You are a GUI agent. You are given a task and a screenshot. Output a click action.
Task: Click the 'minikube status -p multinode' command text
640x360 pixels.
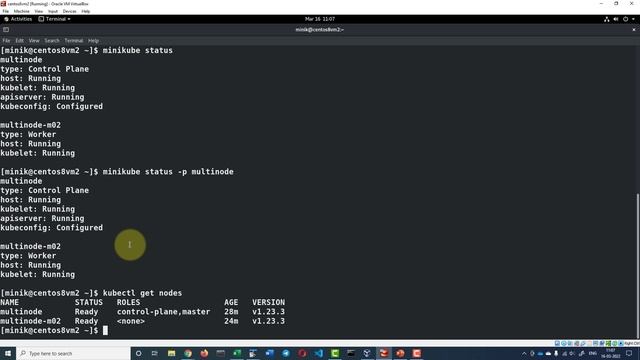point(168,171)
